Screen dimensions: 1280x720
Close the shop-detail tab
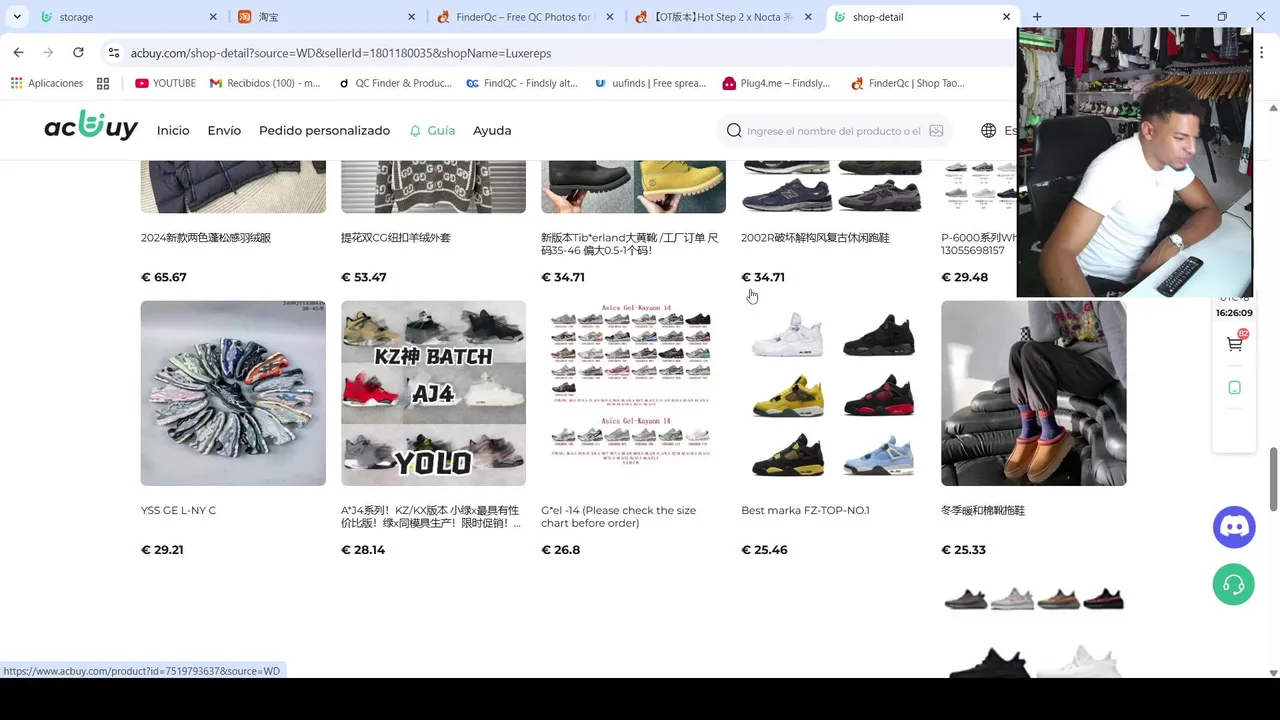click(x=1006, y=17)
